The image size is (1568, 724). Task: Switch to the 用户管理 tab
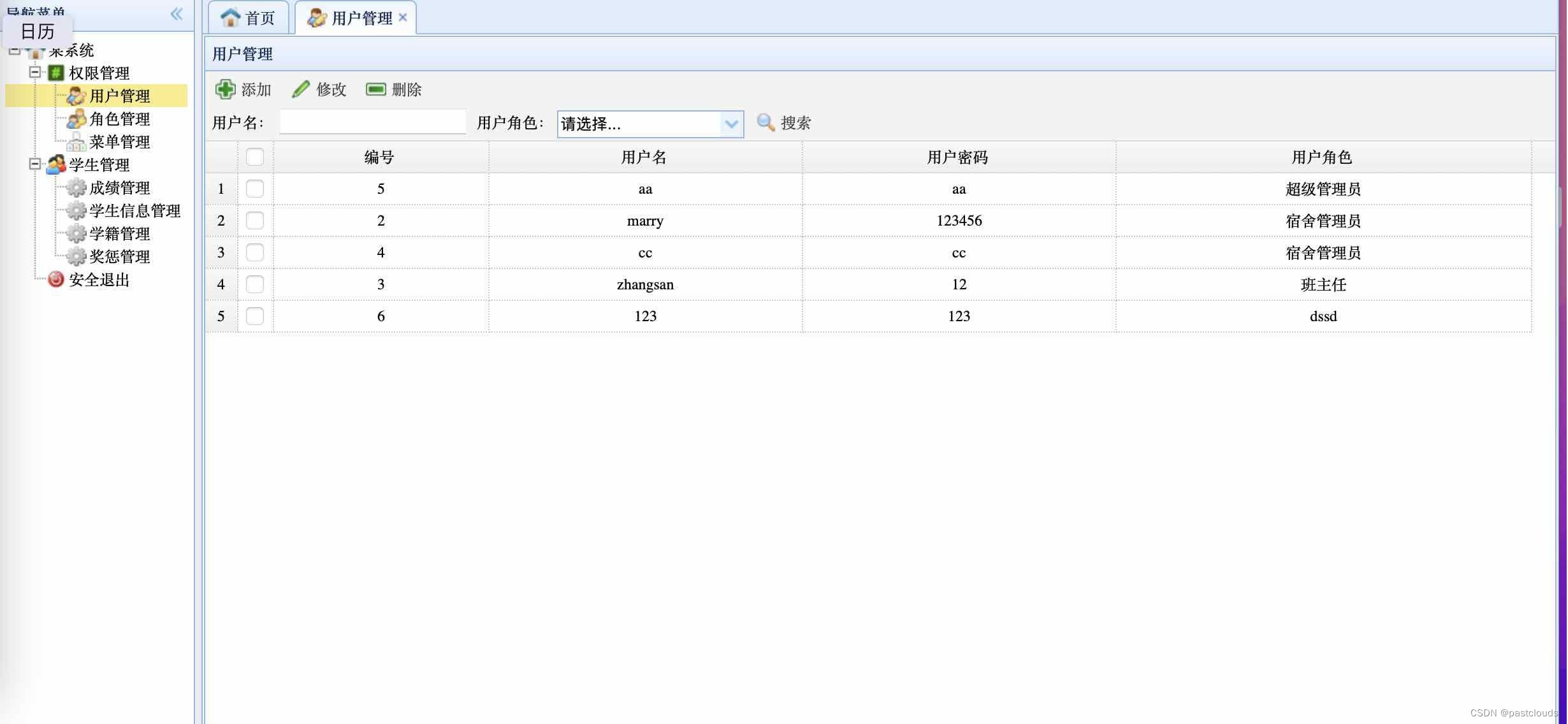[x=356, y=18]
